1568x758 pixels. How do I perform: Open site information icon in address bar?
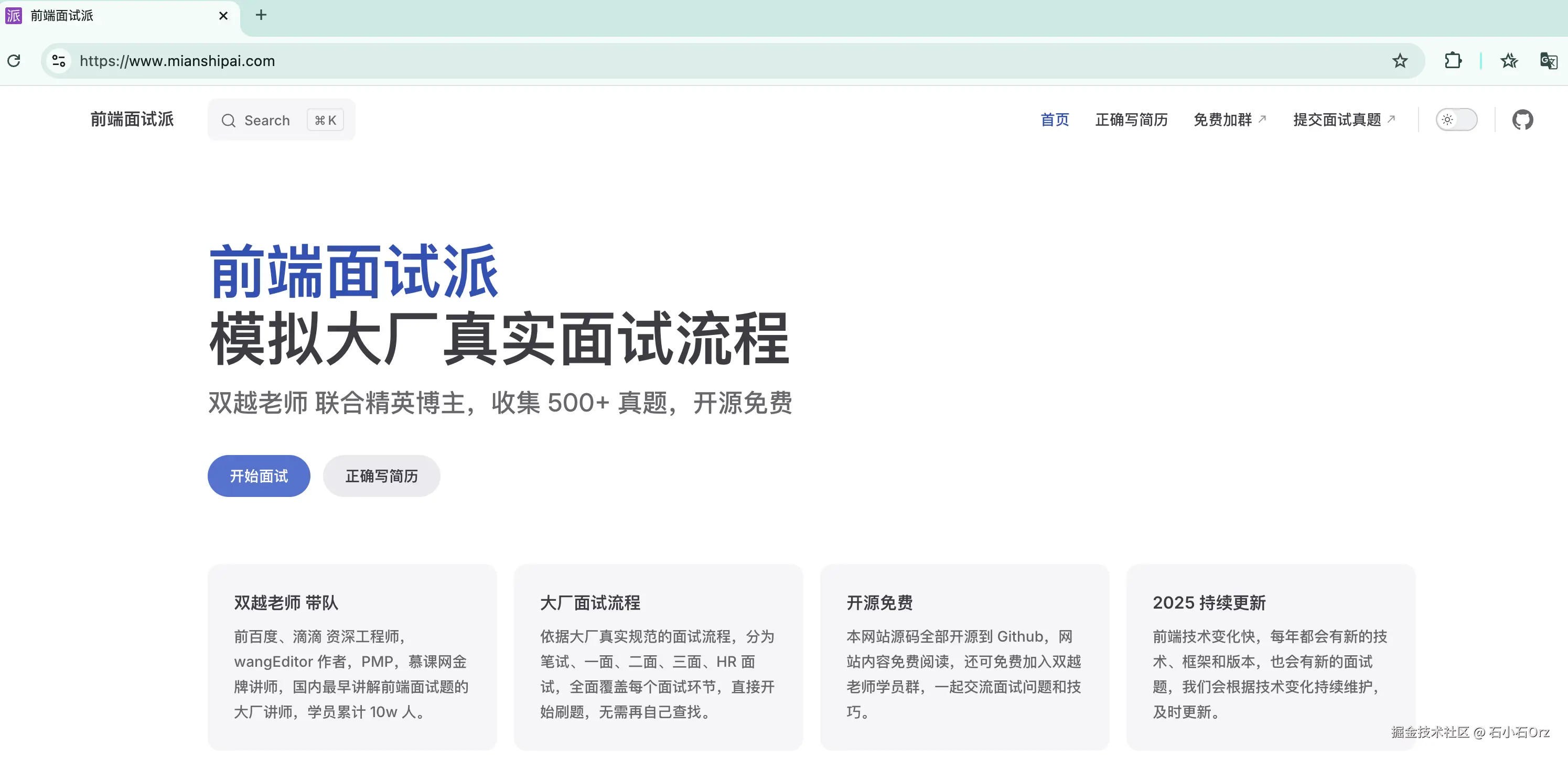[x=59, y=61]
